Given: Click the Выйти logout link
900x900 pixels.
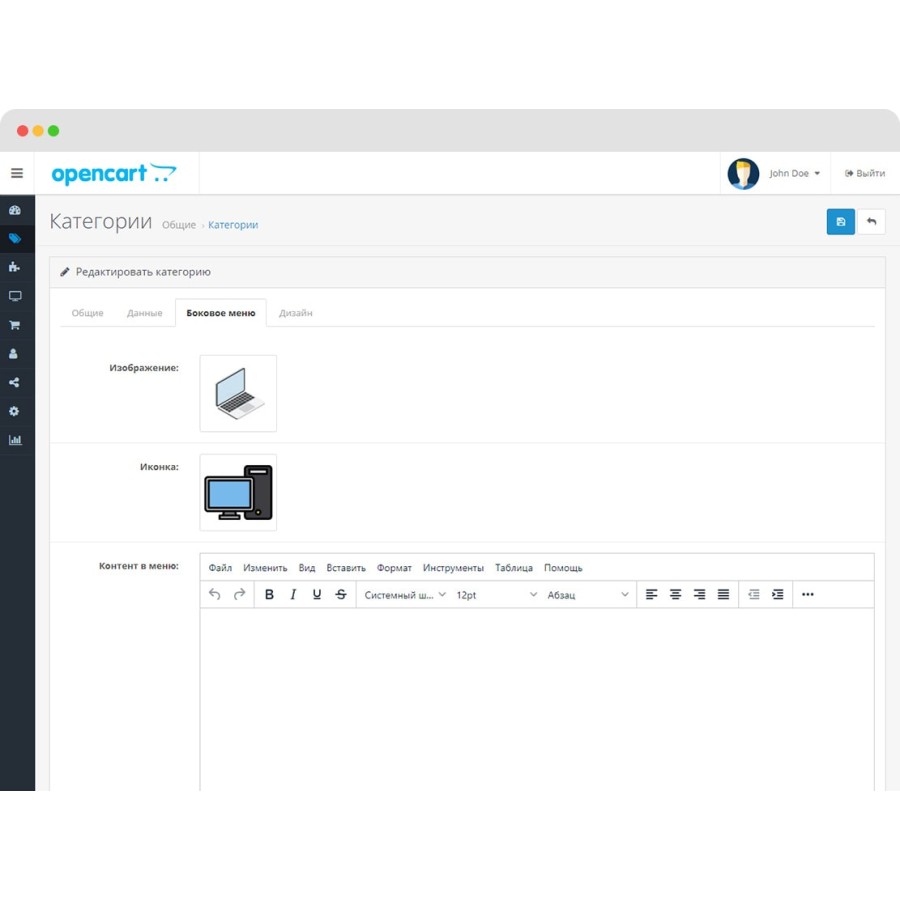Looking at the screenshot, I should point(864,173).
